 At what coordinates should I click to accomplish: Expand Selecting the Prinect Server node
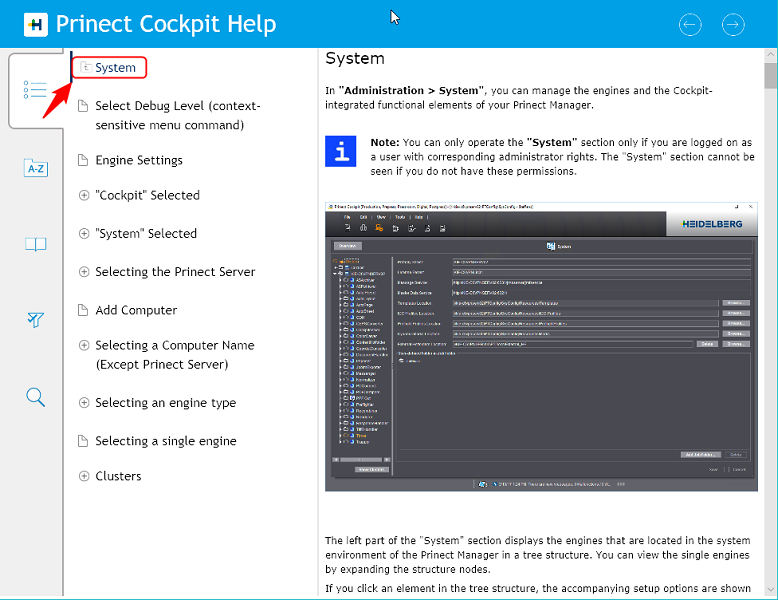click(x=84, y=272)
